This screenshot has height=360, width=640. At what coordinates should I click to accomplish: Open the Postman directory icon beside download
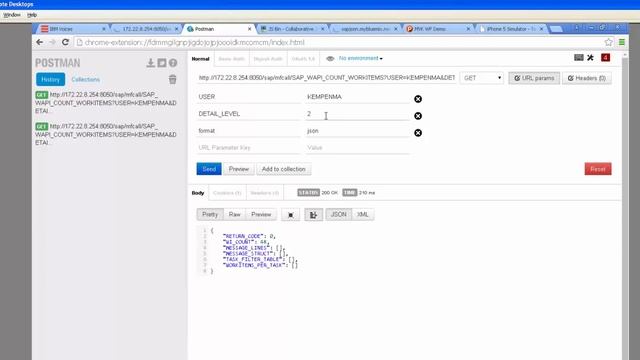[x=162, y=63]
